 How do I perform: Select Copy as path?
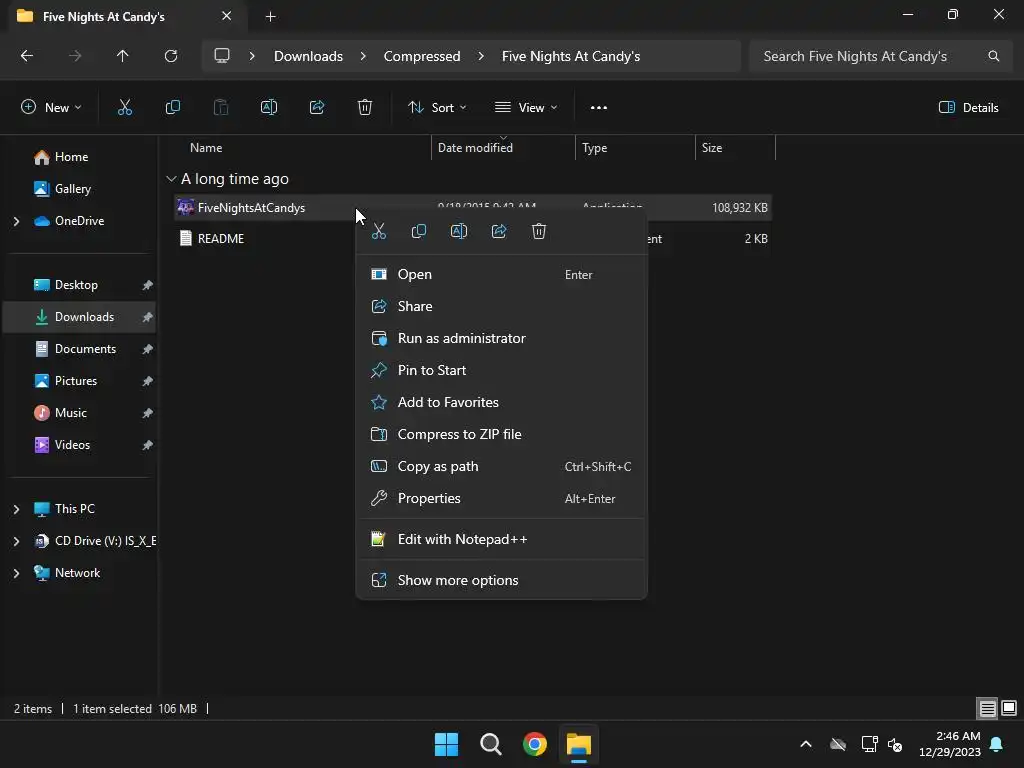click(502, 466)
